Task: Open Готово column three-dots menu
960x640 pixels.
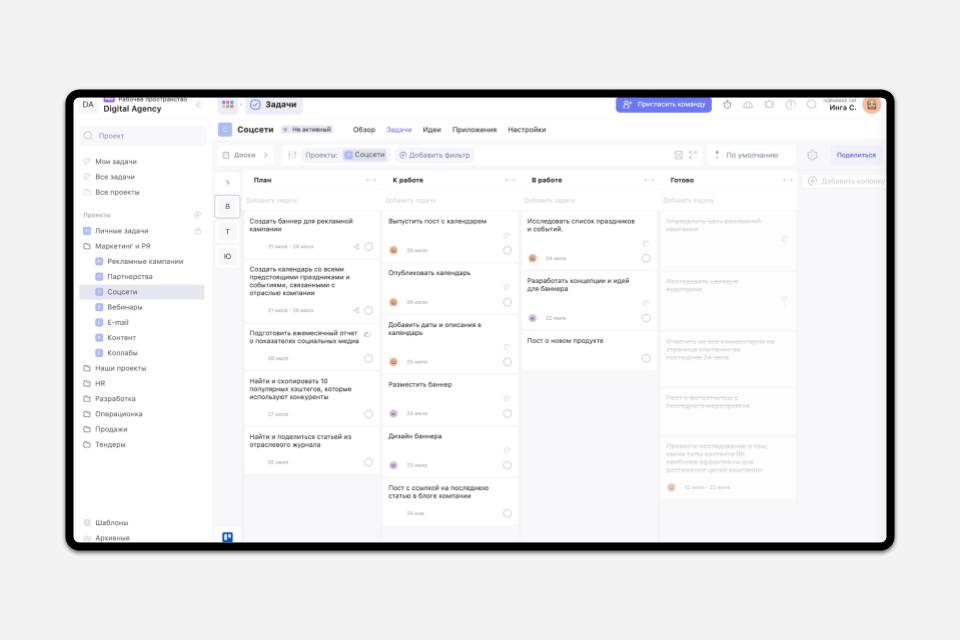Action: click(788, 180)
